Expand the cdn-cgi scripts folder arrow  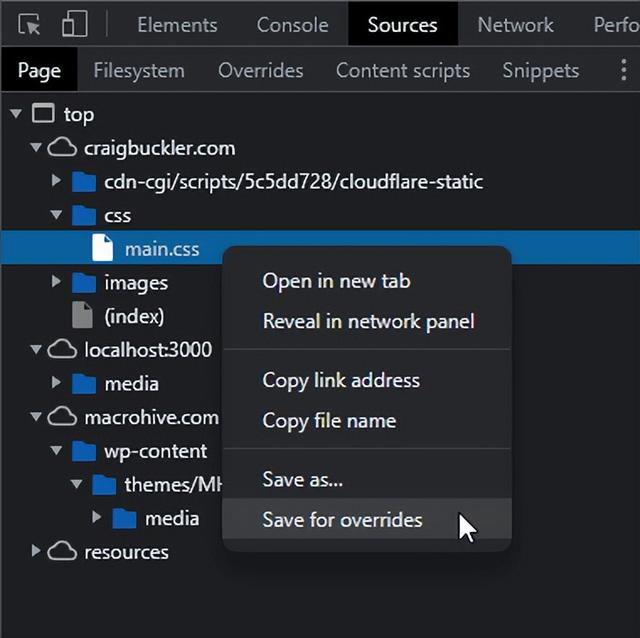[56, 180]
